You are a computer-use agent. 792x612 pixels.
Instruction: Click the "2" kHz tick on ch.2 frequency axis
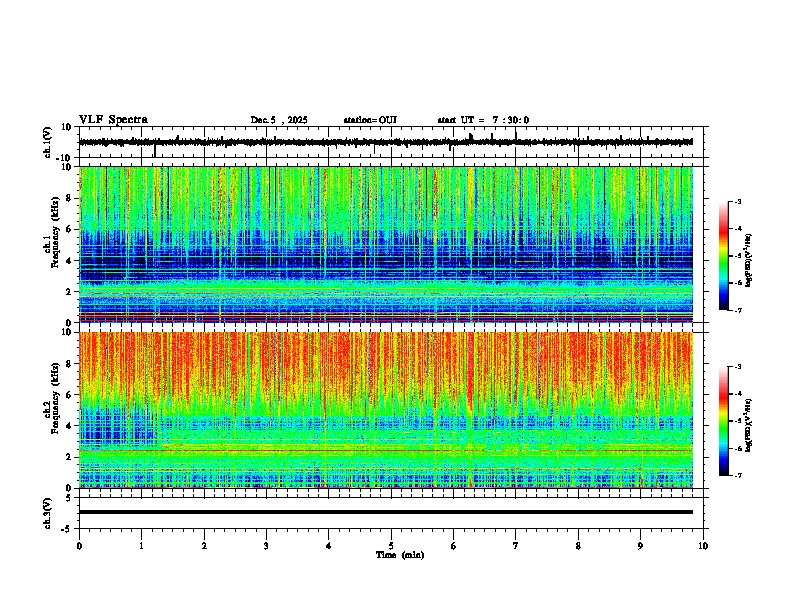point(70,457)
